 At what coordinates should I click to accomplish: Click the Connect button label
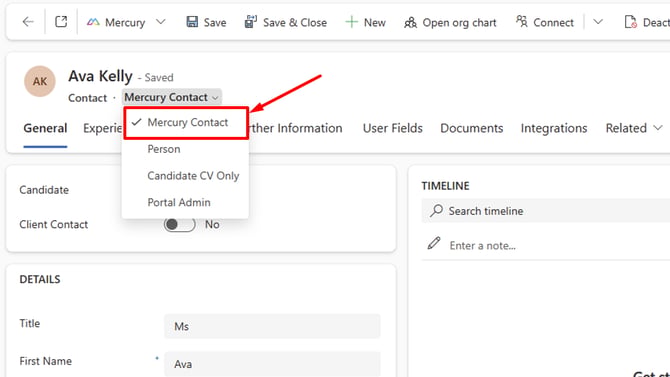pos(553,23)
